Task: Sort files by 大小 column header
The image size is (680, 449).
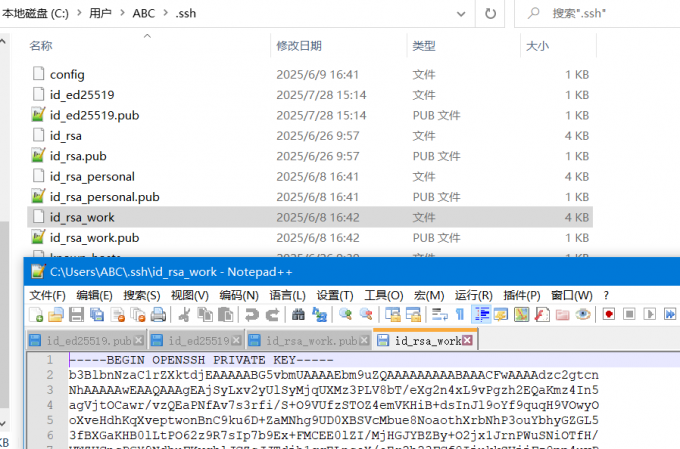Action: click(537, 46)
